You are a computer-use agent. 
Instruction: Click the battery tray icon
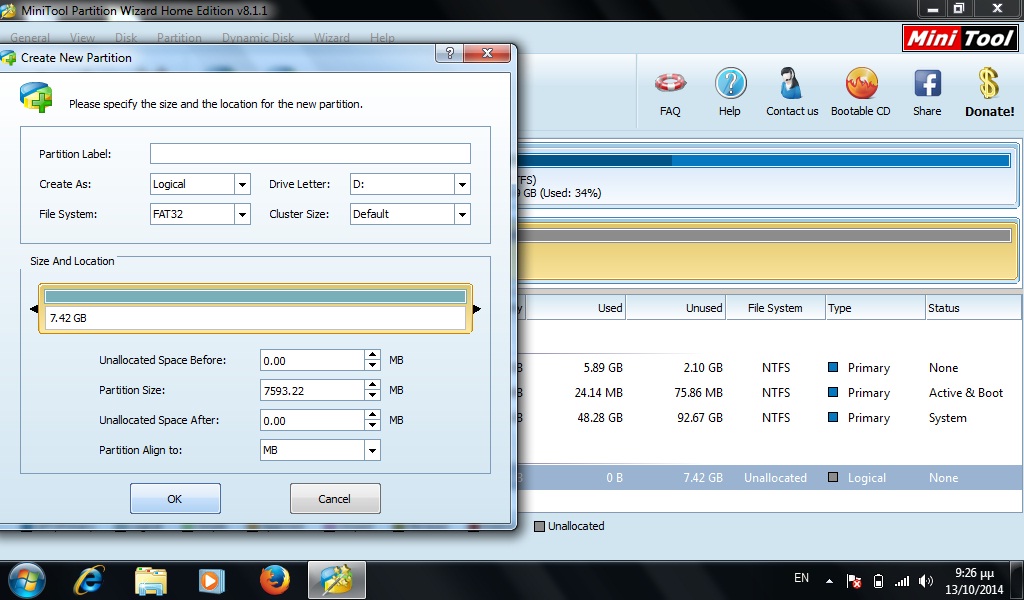point(878,580)
